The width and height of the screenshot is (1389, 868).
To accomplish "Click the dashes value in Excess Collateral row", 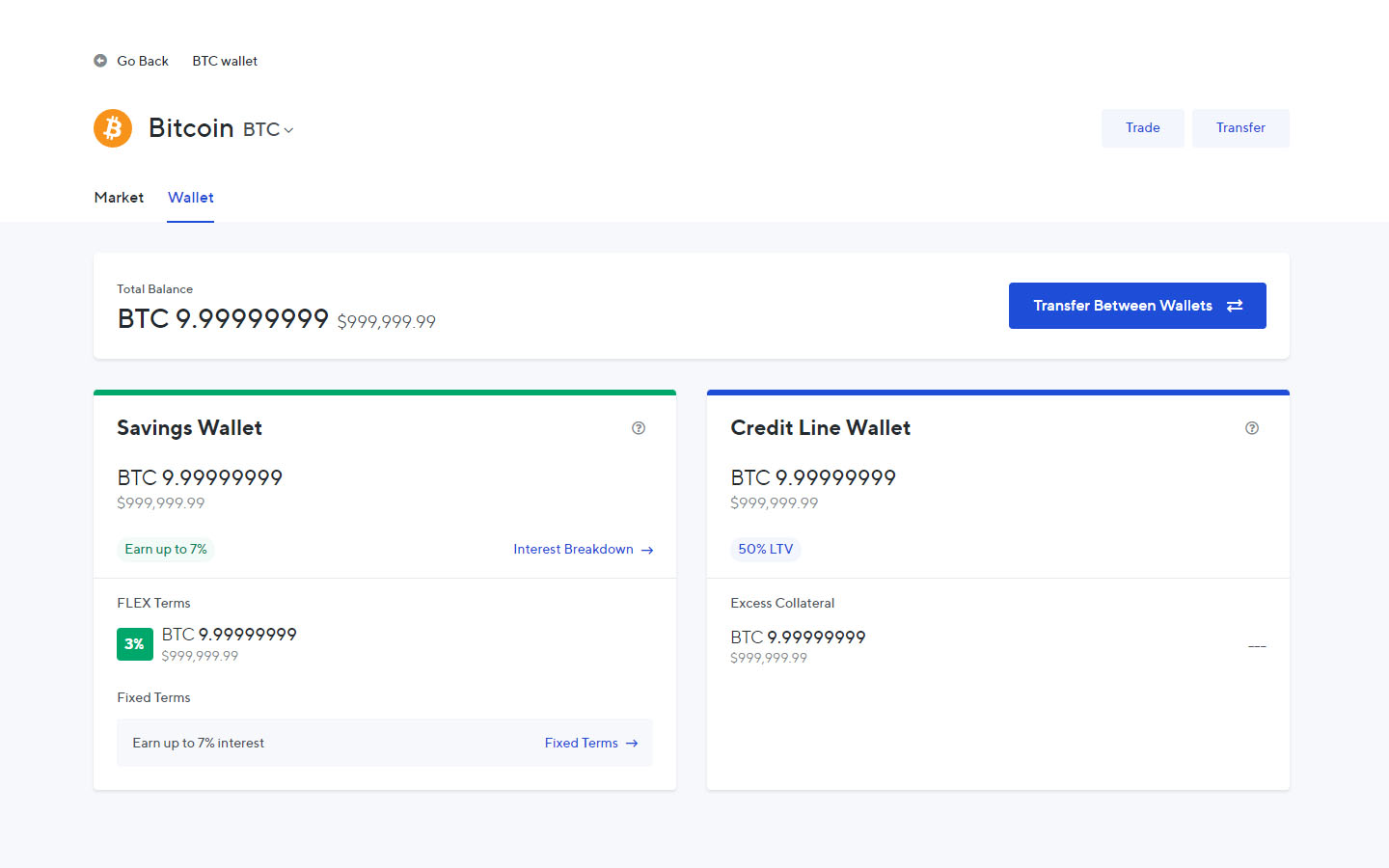I will pyautogui.click(x=1257, y=646).
